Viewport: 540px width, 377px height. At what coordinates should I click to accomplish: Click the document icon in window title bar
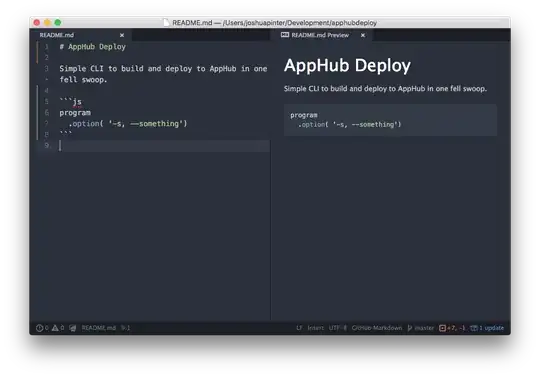[x=166, y=23]
